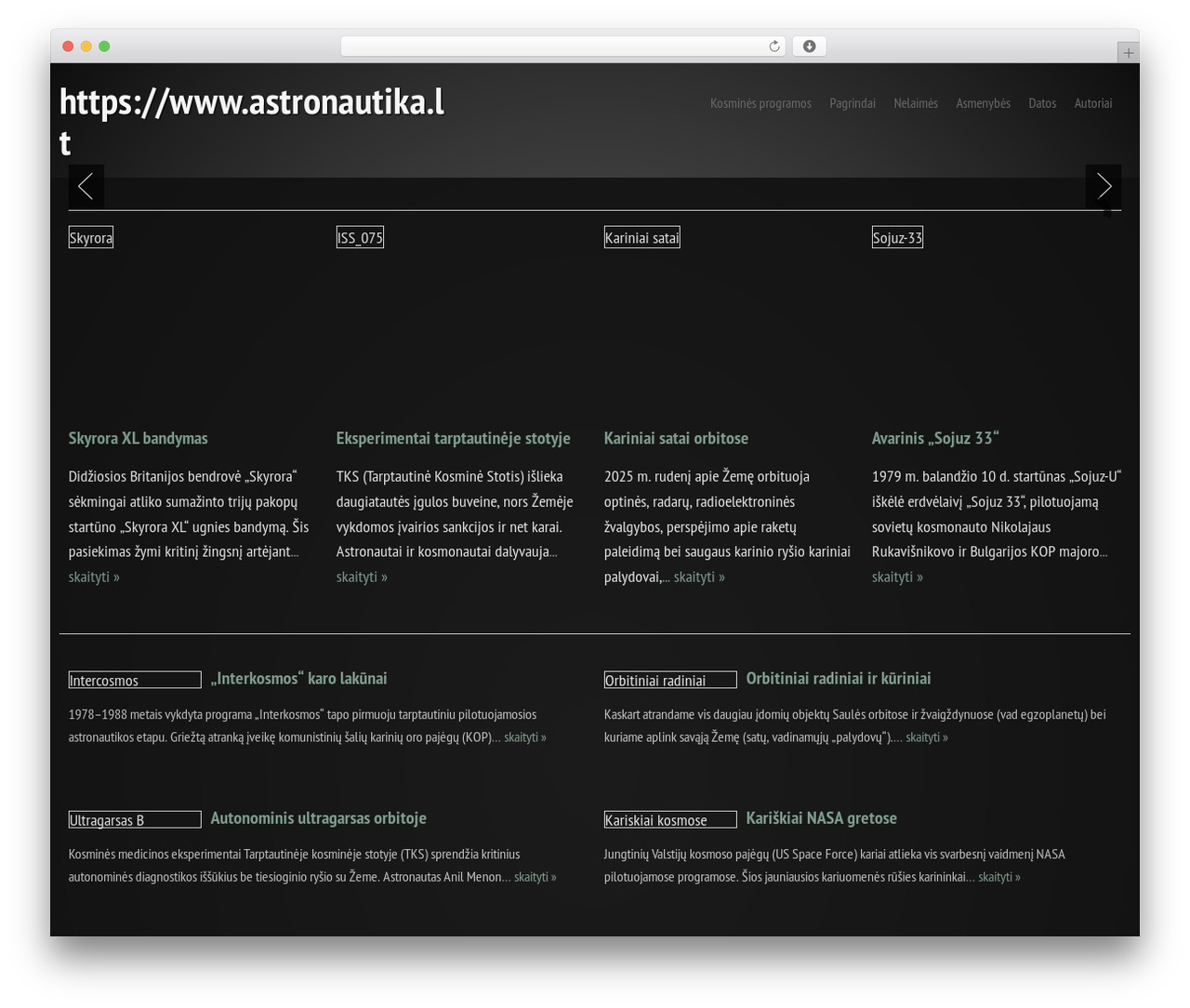Viewport: 1190px width, 1008px height.
Task: Open the Orbitiniai radiniai thumbnail image
Action: click(x=670, y=680)
